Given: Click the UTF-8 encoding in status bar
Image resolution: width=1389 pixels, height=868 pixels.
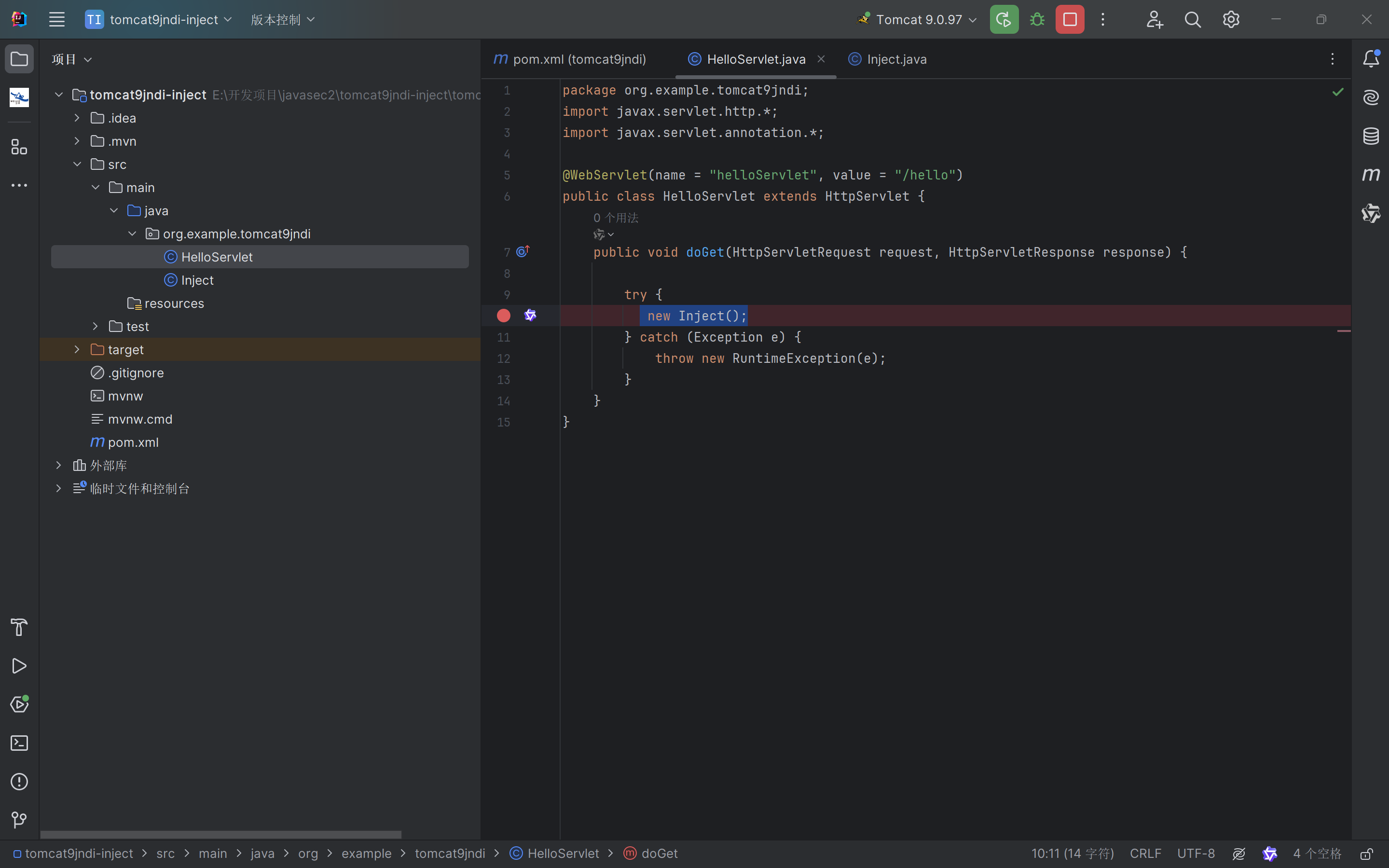Looking at the screenshot, I should point(1196,854).
